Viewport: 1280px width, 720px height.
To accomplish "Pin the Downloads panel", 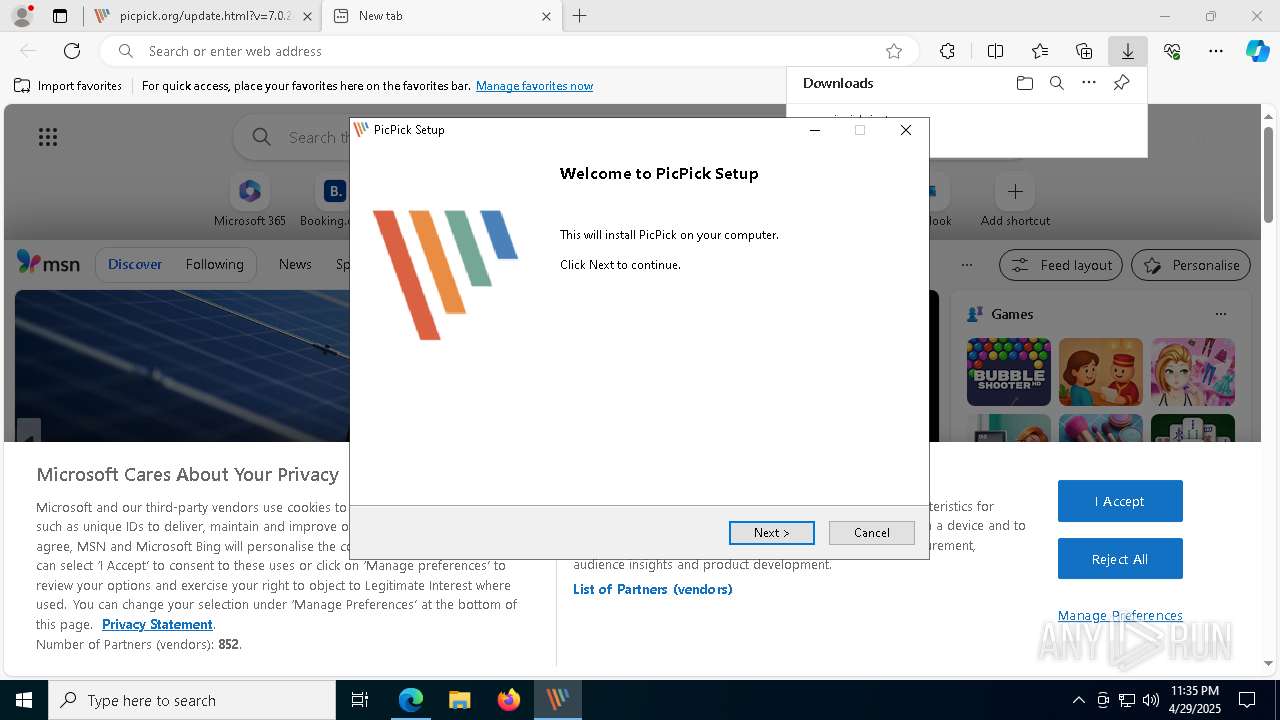I will point(1121,83).
